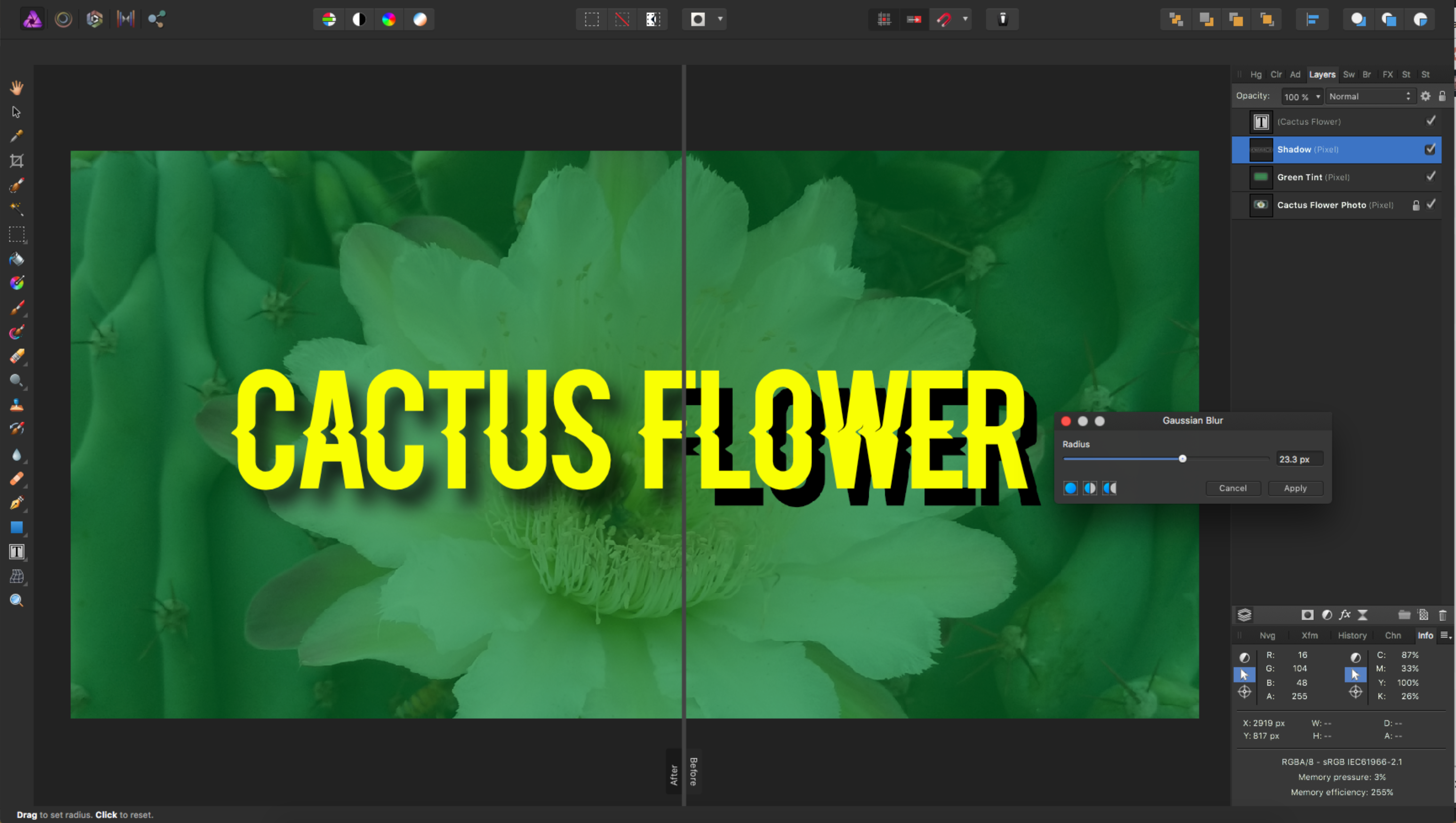Toggle Quick Mask button

(698, 19)
